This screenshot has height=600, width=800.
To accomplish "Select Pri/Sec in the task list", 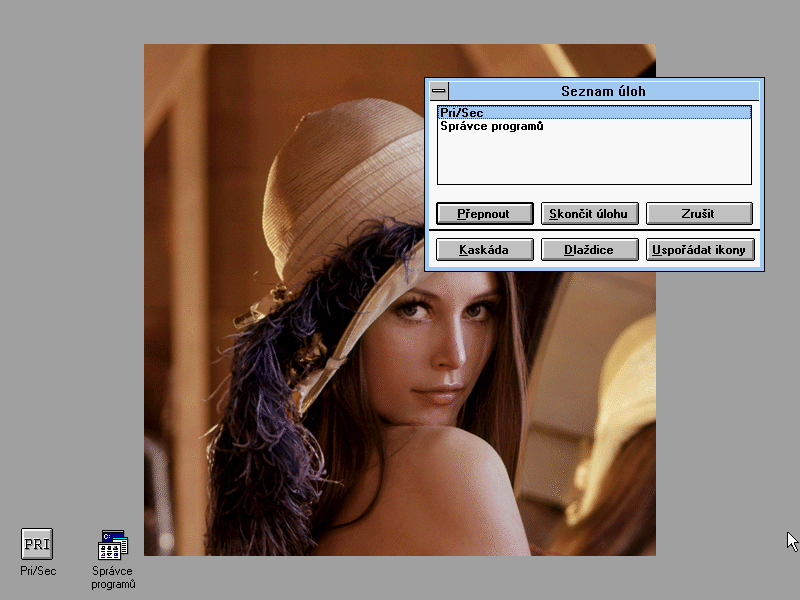I will point(594,113).
